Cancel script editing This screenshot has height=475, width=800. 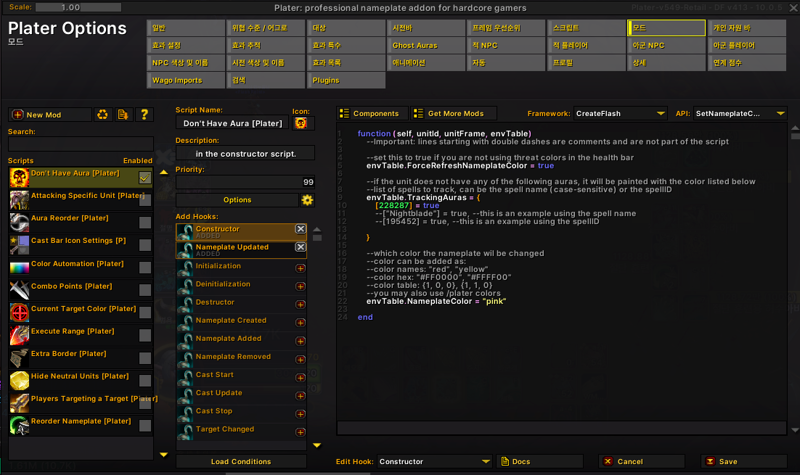(x=642, y=461)
